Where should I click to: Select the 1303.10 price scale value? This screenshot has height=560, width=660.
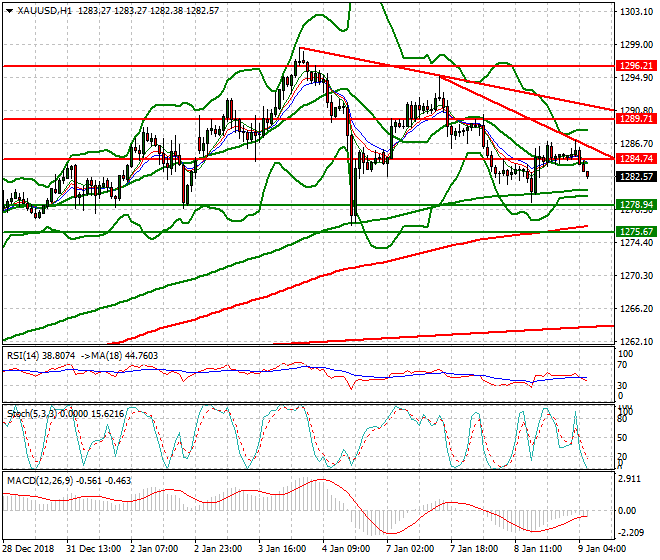pyautogui.click(x=636, y=12)
